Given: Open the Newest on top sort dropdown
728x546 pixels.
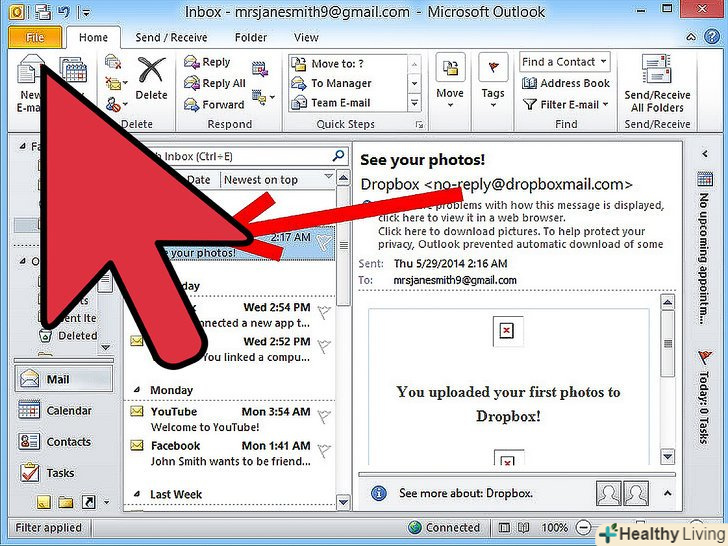Looking at the screenshot, I should (x=278, y=180).
